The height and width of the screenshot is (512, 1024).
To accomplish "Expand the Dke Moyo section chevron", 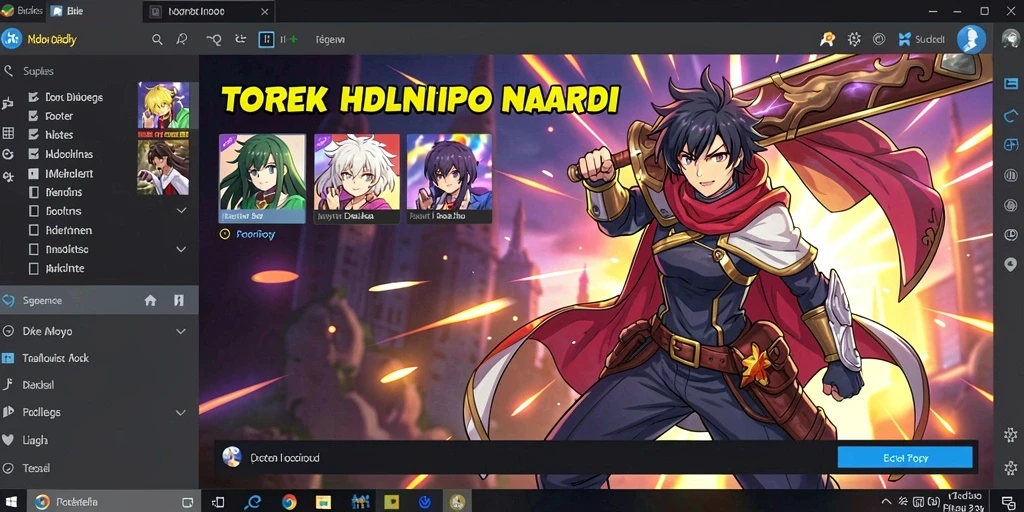I will coord(182,332).
